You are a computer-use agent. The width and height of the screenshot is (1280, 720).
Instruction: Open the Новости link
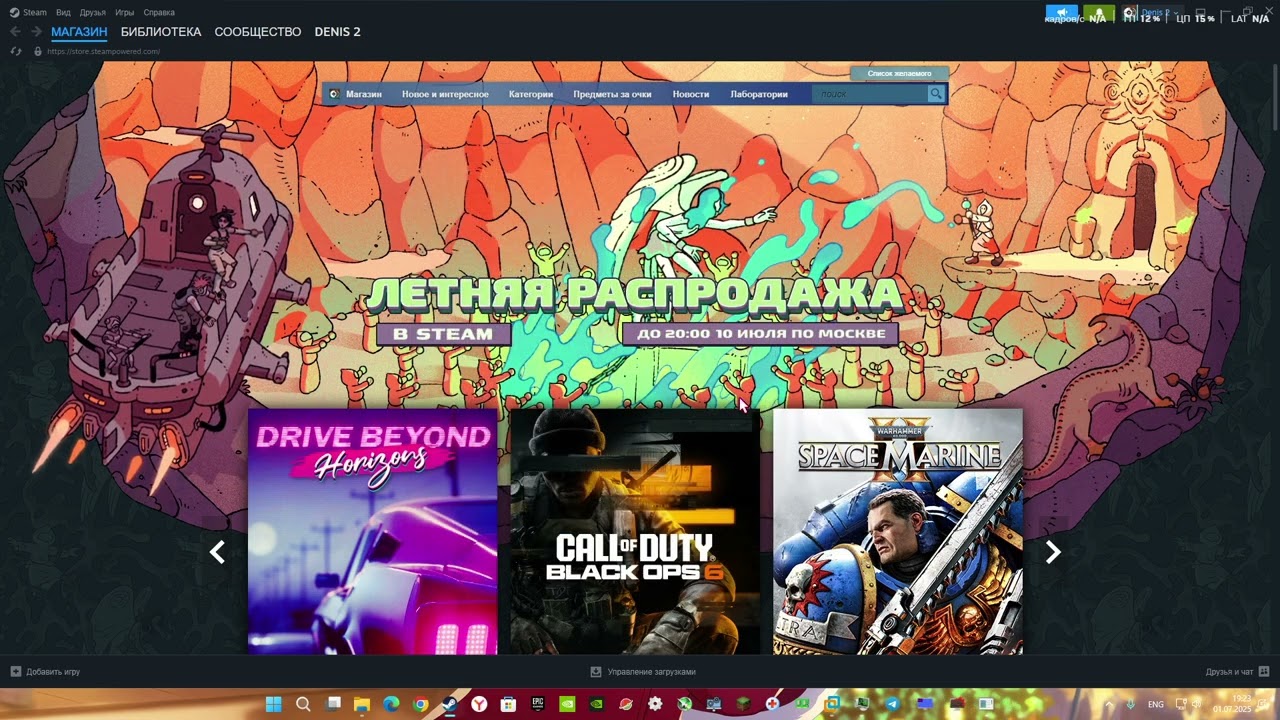[691, 94]
